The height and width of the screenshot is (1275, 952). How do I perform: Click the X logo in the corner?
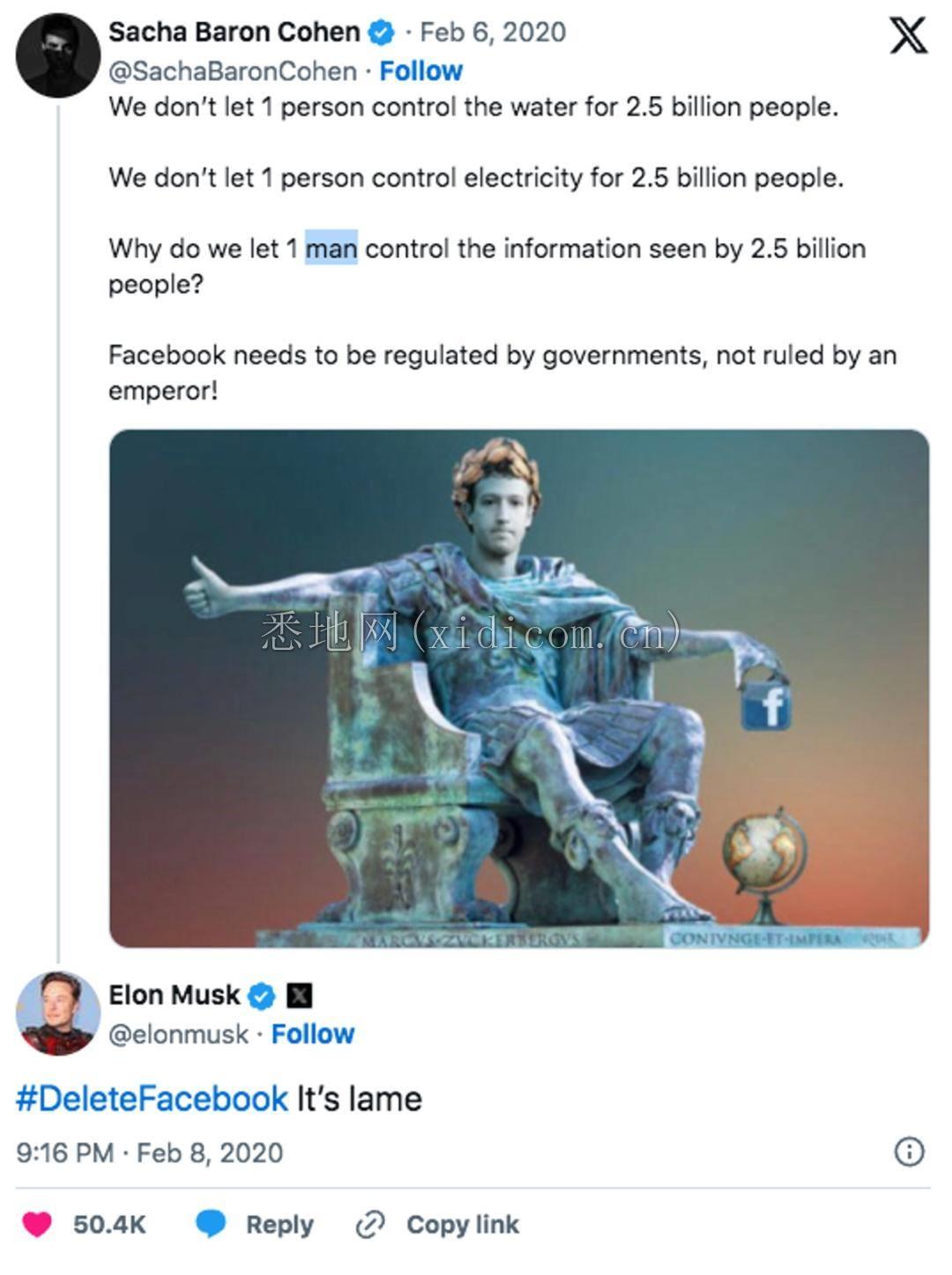coord(907,36)
